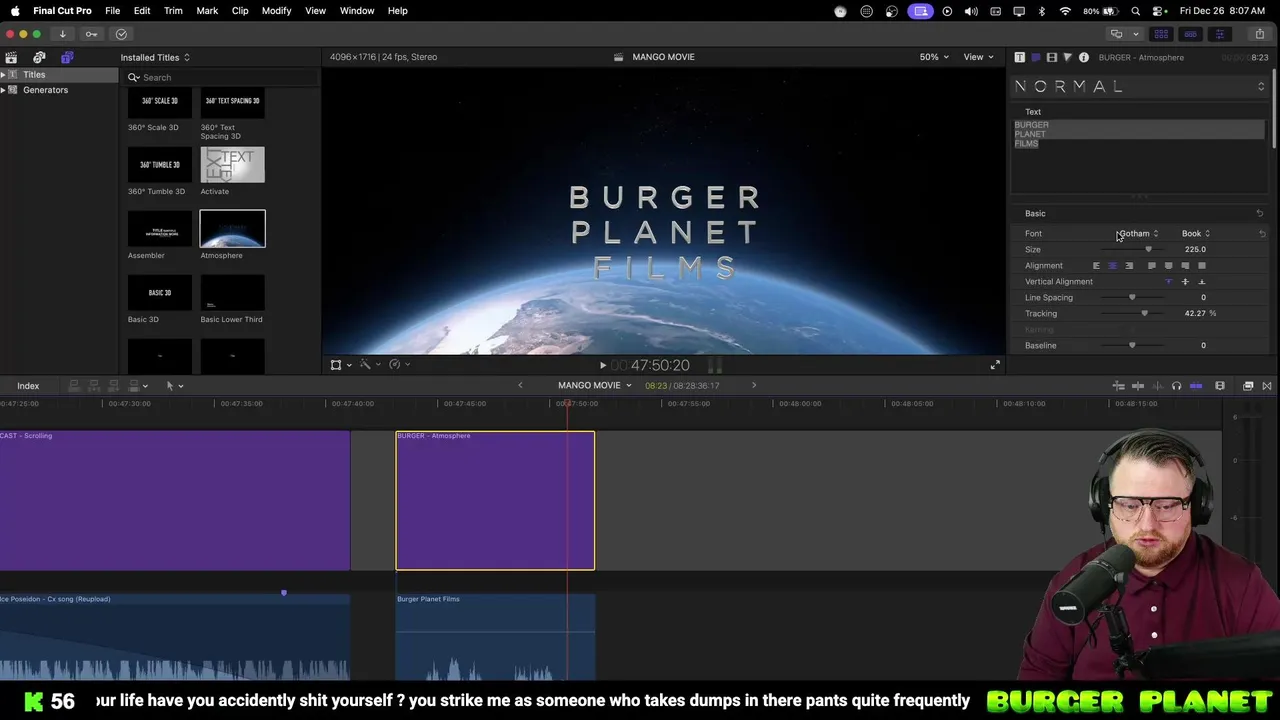Image resolution: width=1280 pixels, height=720 pixels.
Task: Toggle skimming in timeline
Action: click(1138, 386)
